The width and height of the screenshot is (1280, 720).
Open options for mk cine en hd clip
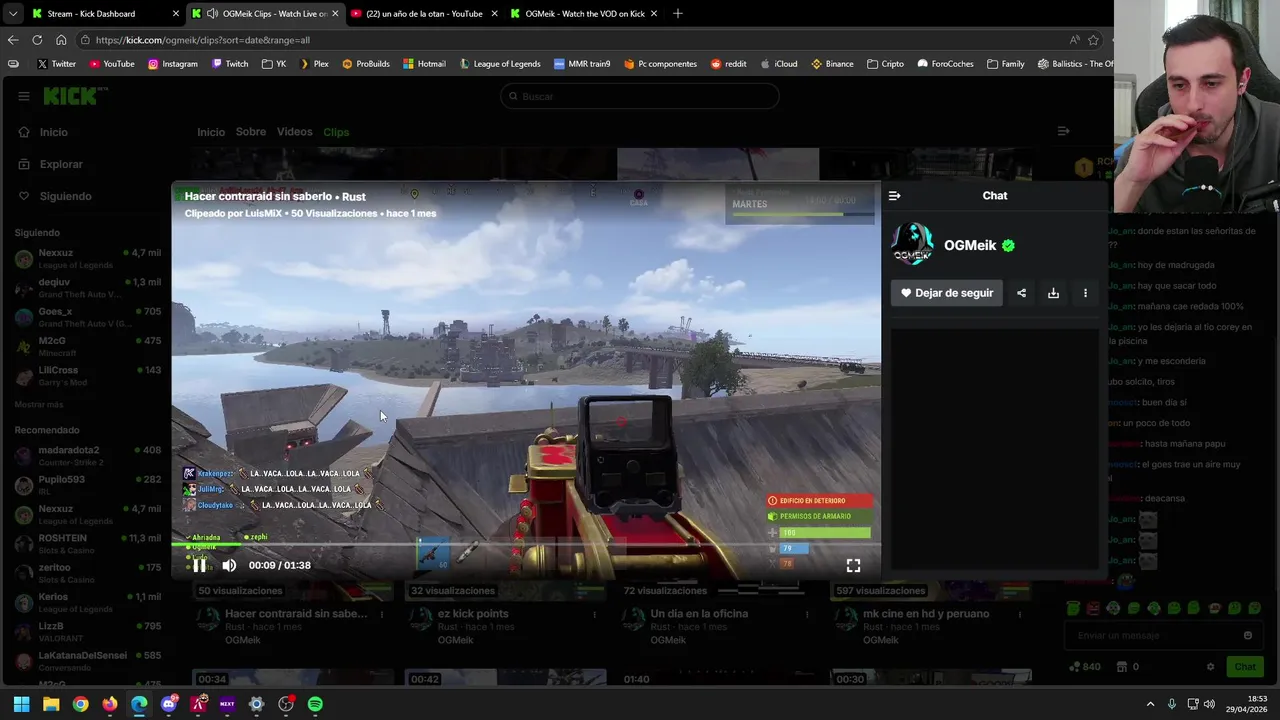click(1020, 614)
